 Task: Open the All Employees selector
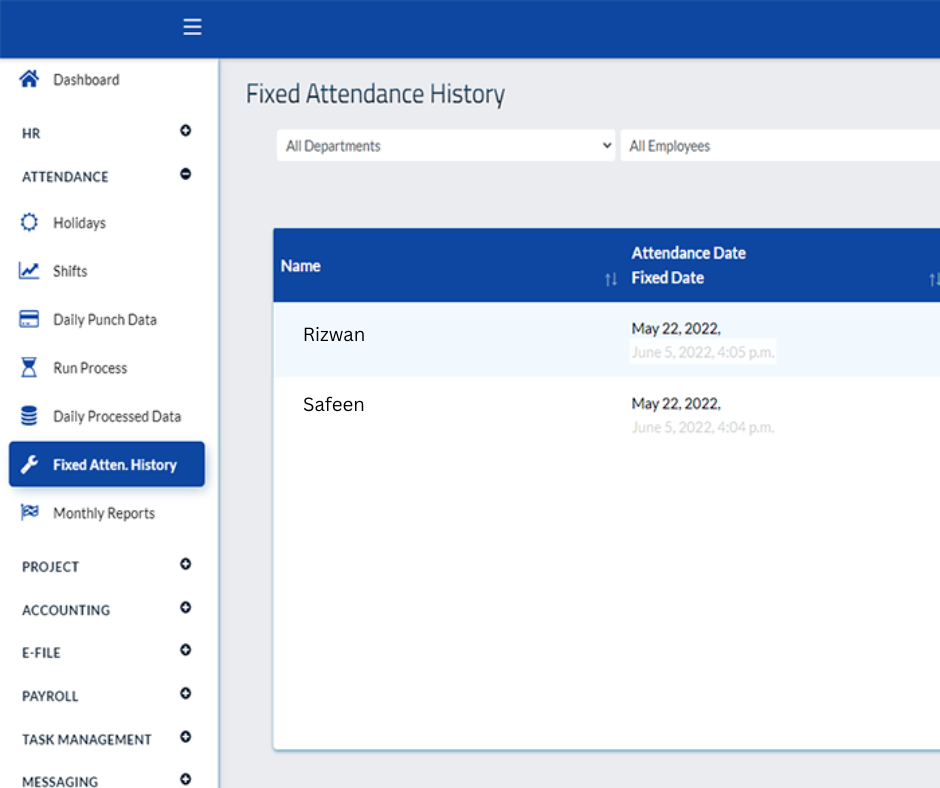pyautogui.click(x=780, y=146)
